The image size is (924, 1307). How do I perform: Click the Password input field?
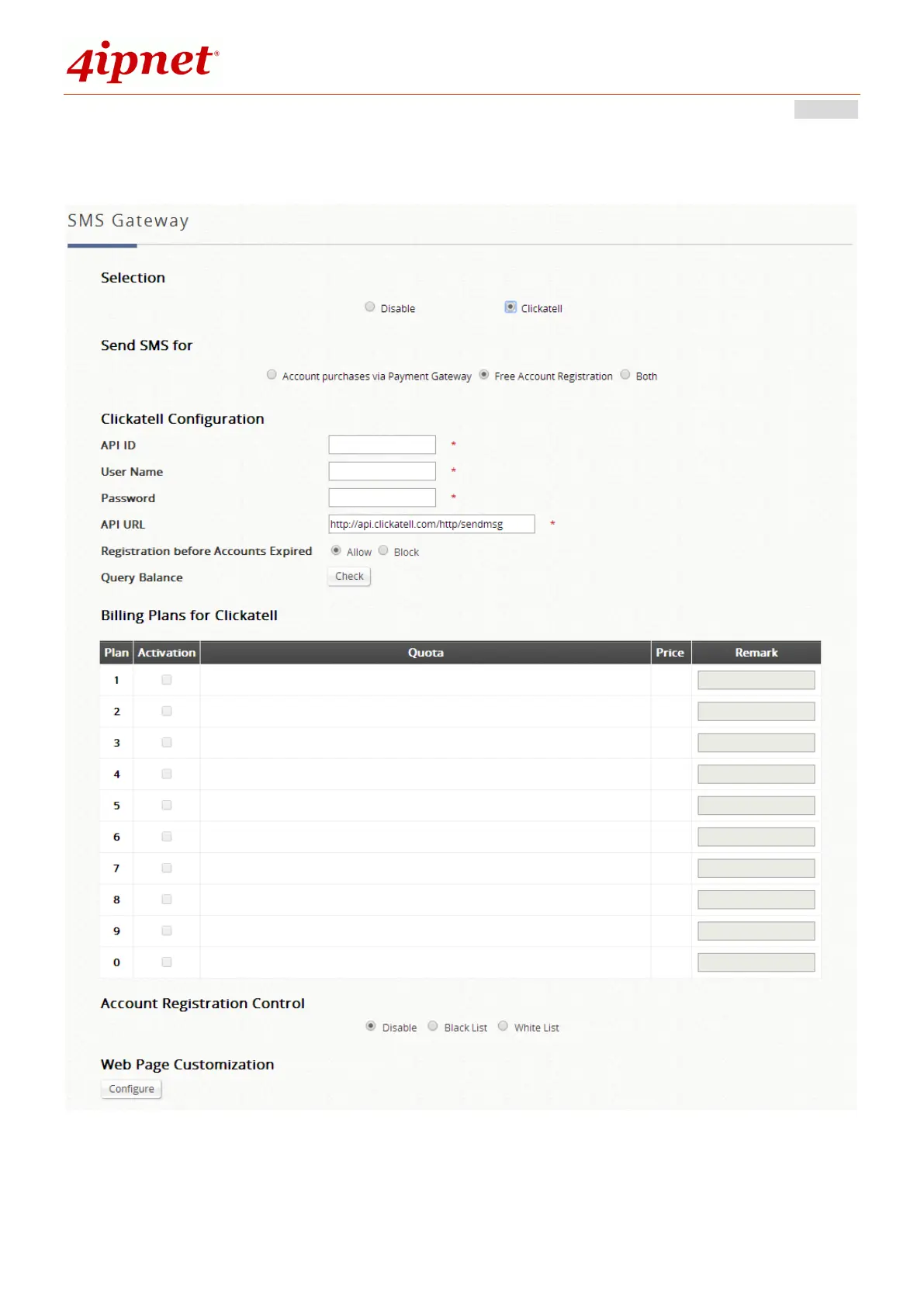[x=382, y=497]
